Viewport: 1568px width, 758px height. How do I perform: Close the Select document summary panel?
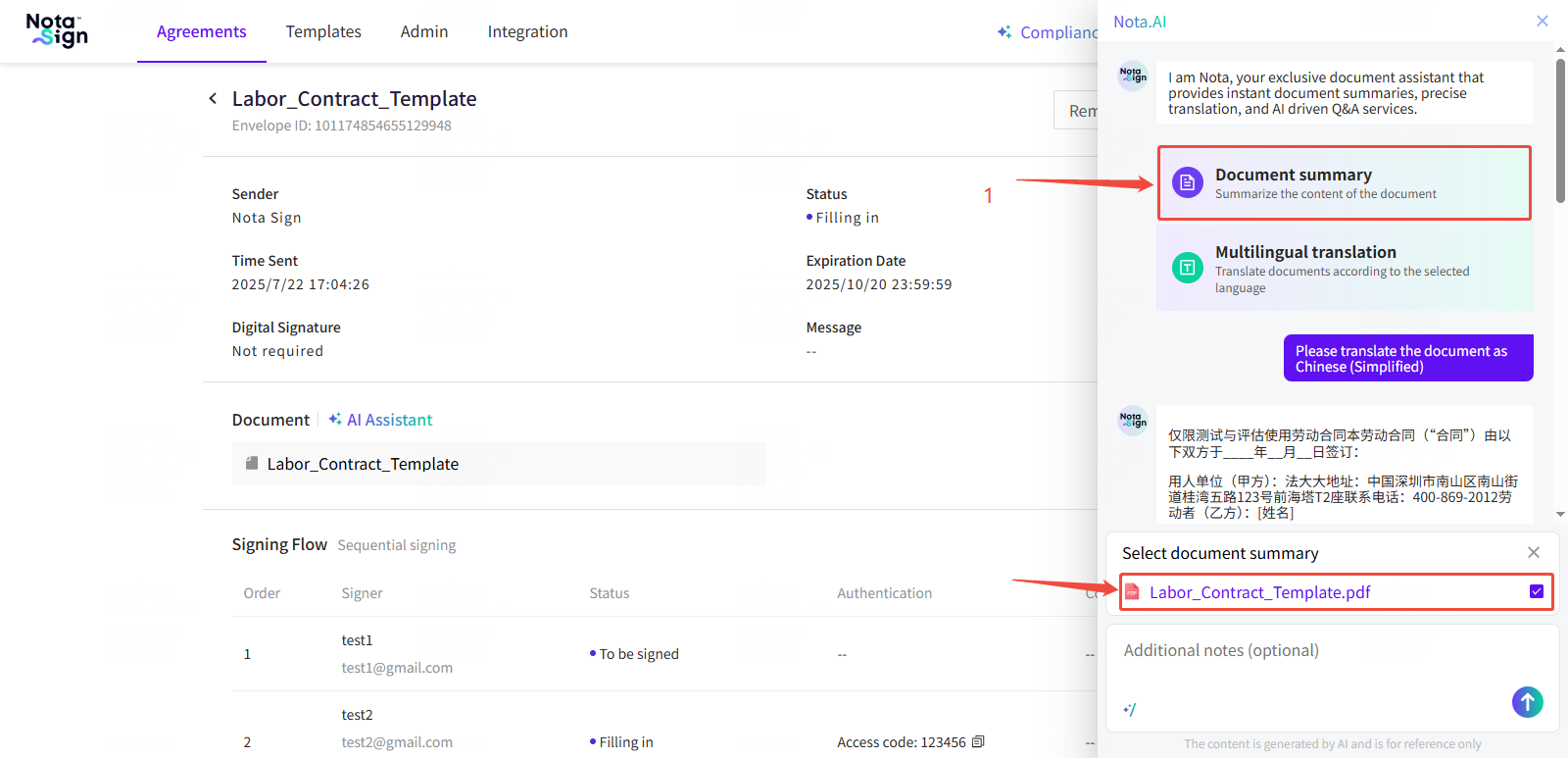click(1534, 553)
